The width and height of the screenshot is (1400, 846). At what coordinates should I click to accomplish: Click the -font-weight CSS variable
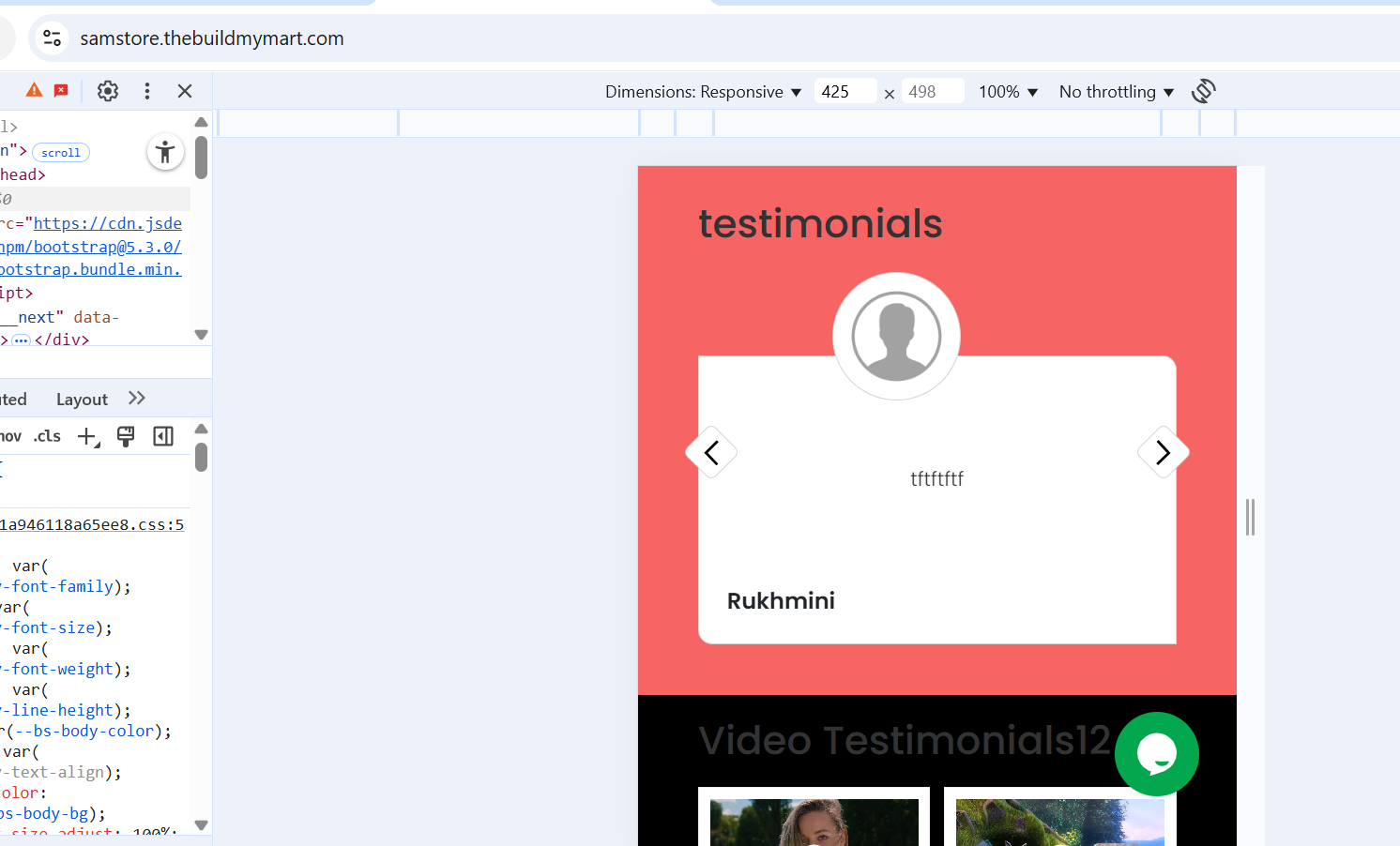56,670
